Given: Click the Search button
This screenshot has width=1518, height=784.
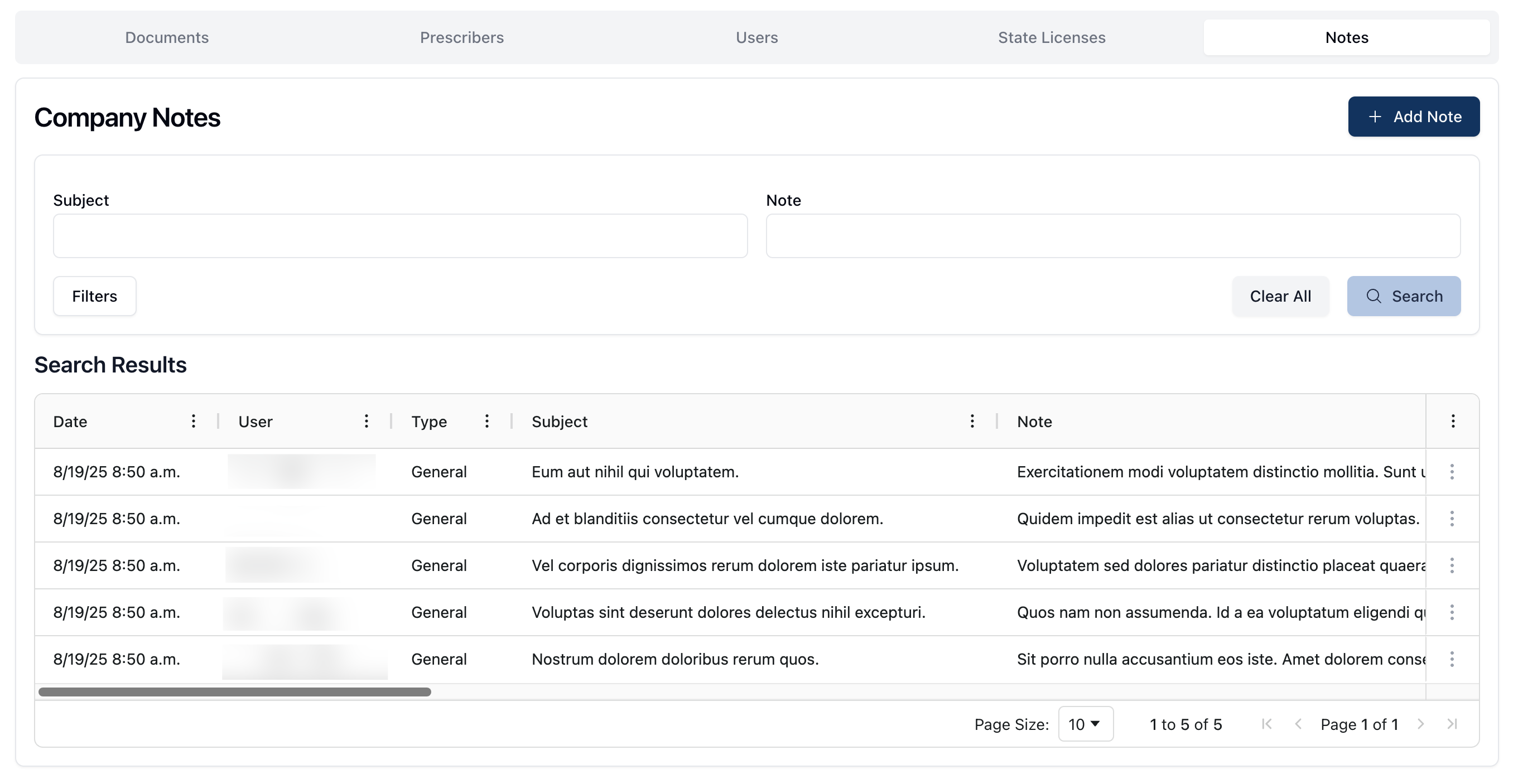Looking at the screenshot, I should (x=1403, y=296).
